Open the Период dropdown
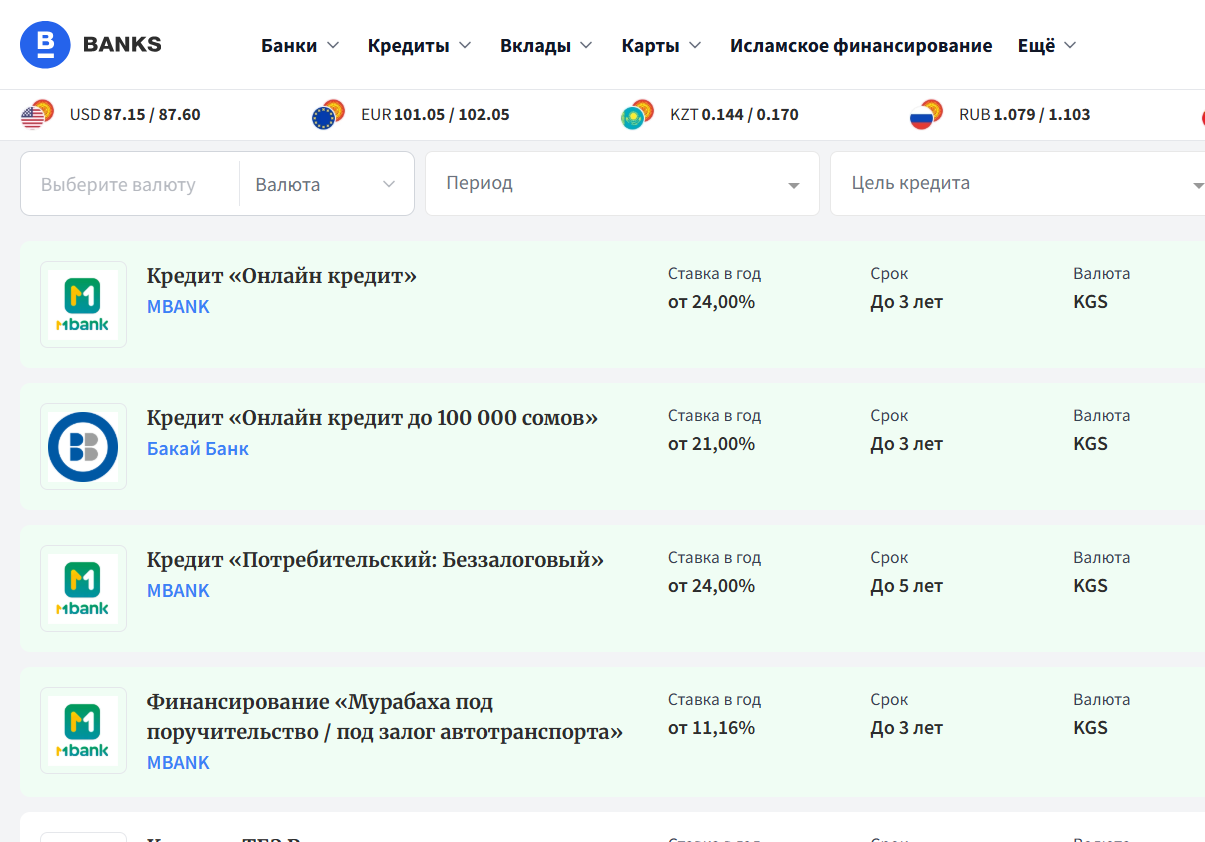The height and width of the screenshot is (842, 1205). (x=622, y=184)
